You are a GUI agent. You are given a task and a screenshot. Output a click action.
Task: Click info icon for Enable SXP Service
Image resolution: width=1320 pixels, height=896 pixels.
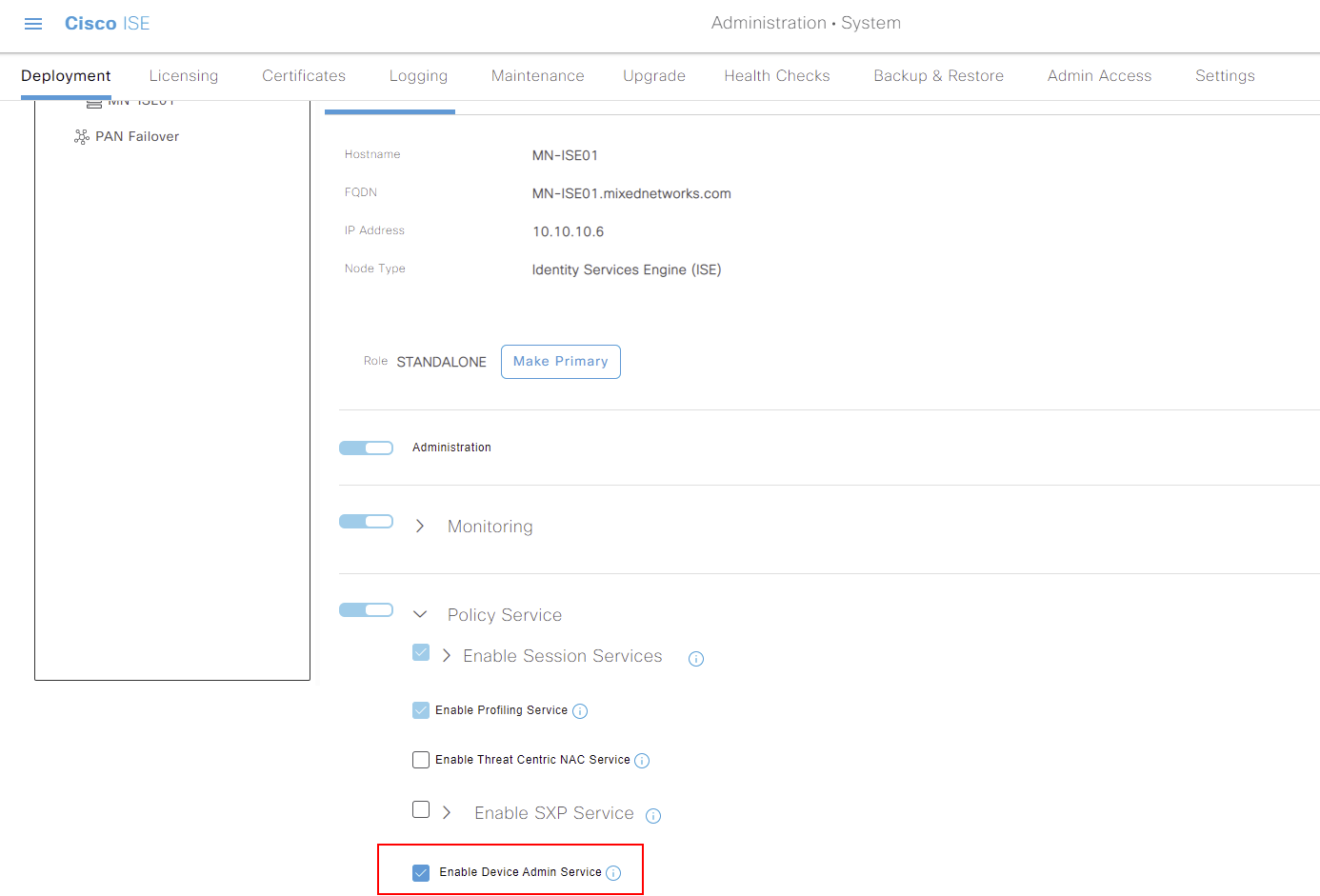coord(653,816)
